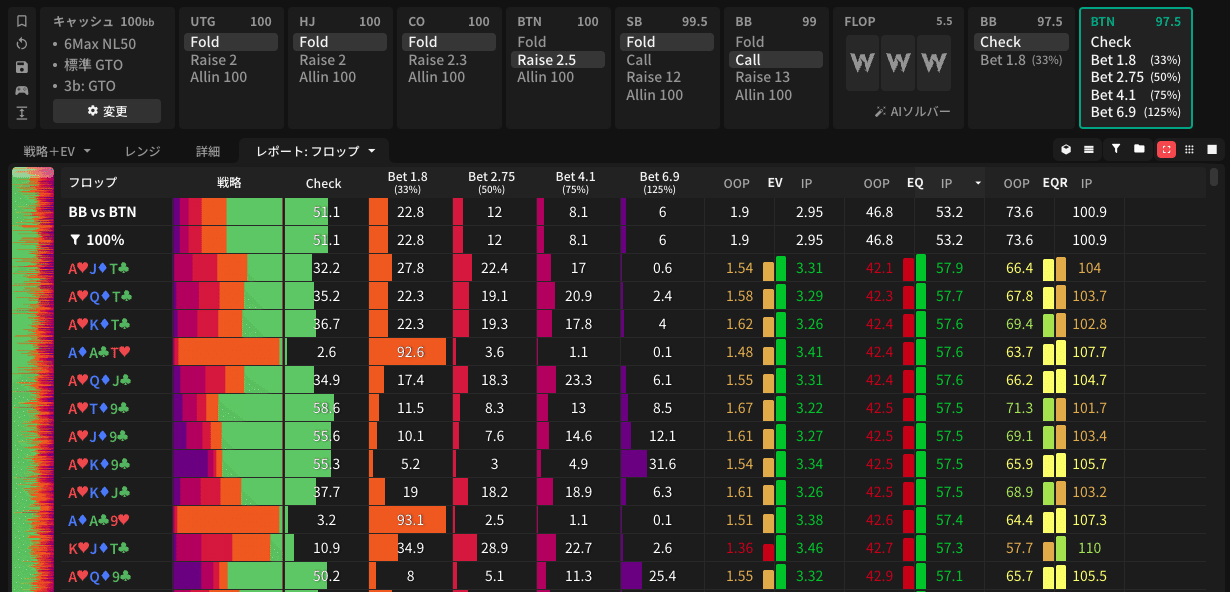Click the 3D cube icon
The width and height of the screenshot is (1230, 592).
point(1067,149)
